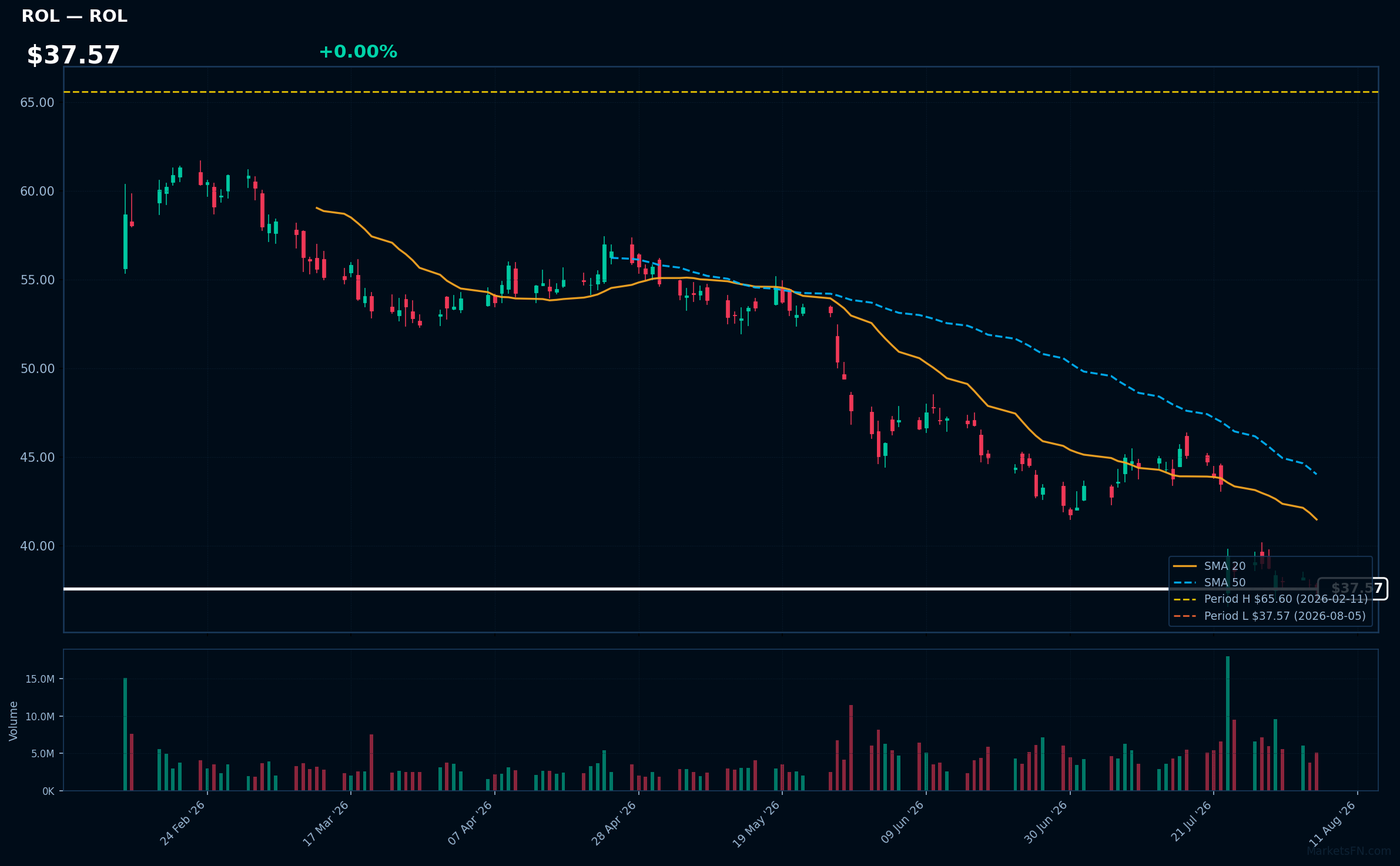Viewport: 1400px width, 866px height.
Task: Click the 60.00 price axis label
Action: 37,192
